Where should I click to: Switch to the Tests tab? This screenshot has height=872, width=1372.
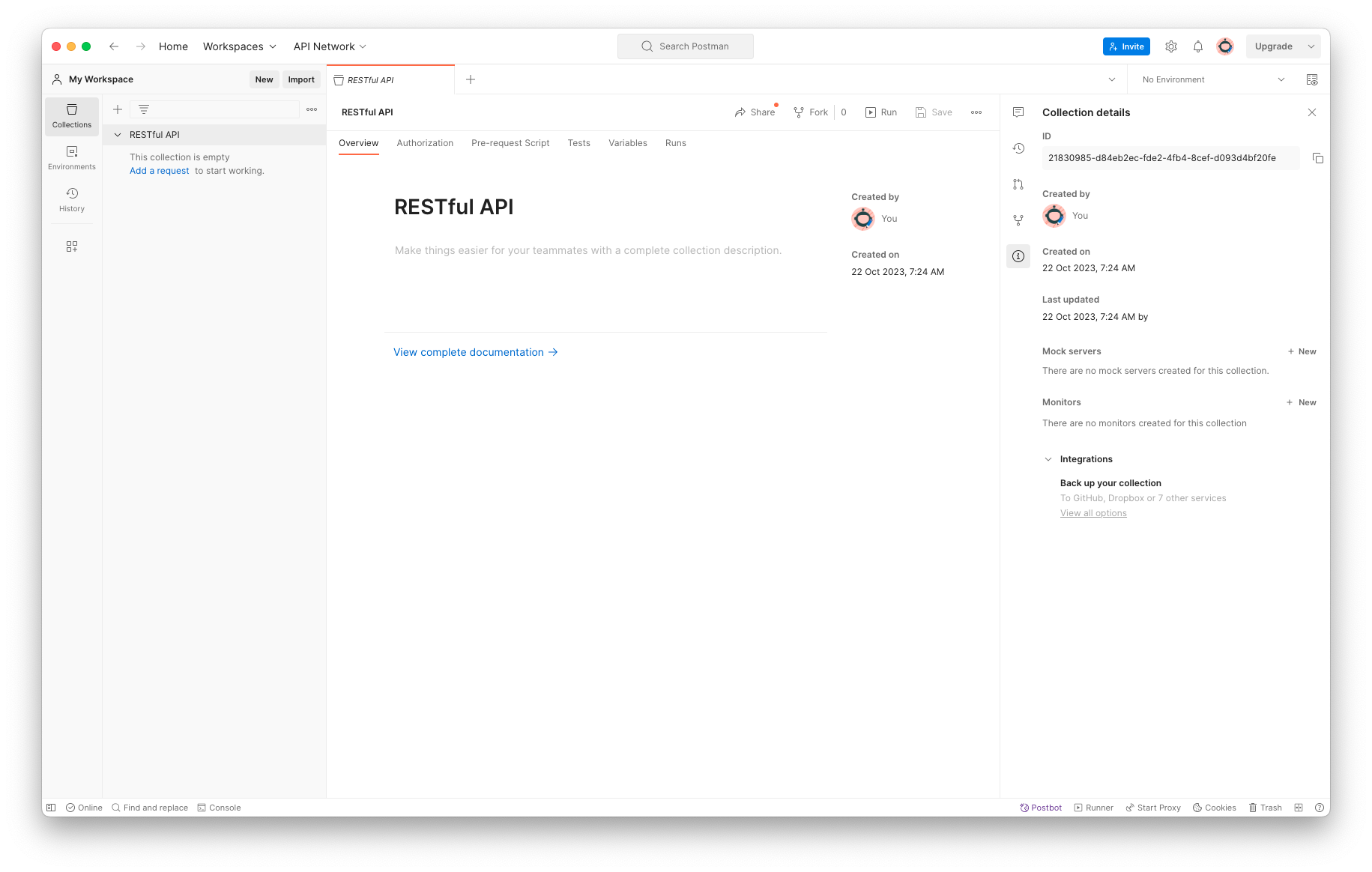(579, 143)
